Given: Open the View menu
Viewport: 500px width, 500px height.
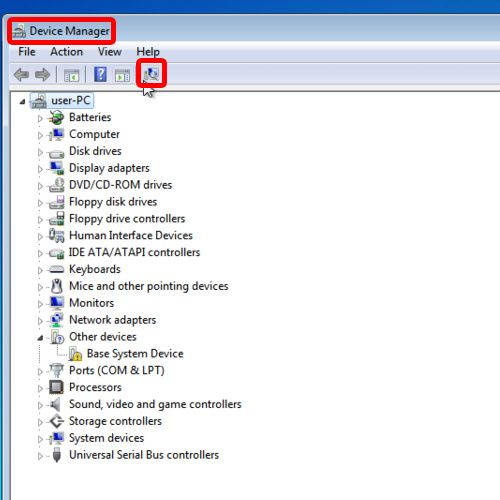Looking at the screenshot, I should click(109, 52).
